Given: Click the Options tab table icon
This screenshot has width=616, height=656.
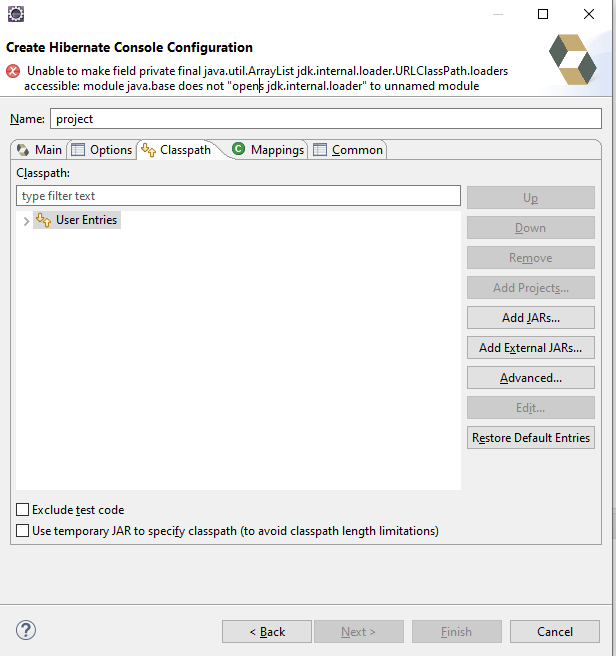Looking at the screenshot, I should (78, 150).
